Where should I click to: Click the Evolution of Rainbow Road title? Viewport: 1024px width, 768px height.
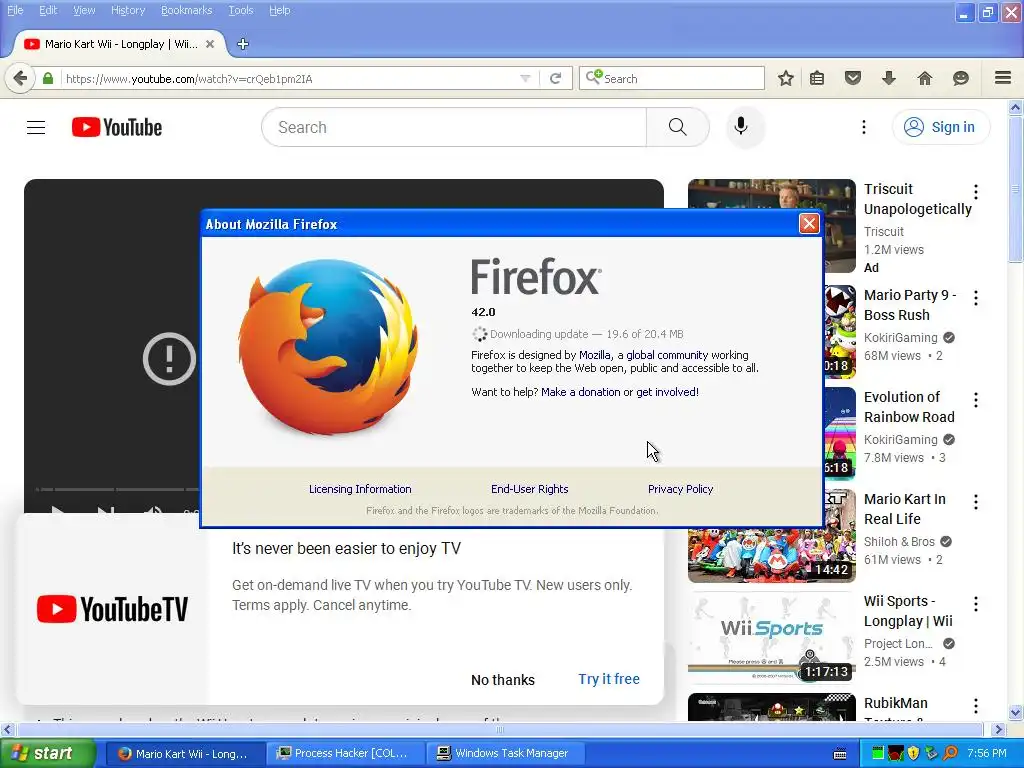[909, 407]
